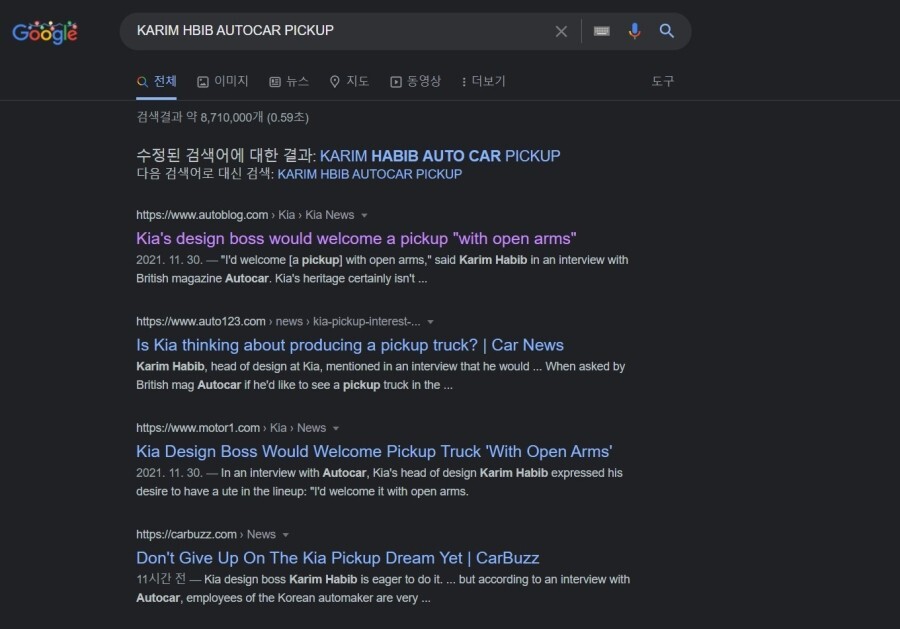Click the Google logo
This screenshot has width=900, height=629.
pos(45,32)
